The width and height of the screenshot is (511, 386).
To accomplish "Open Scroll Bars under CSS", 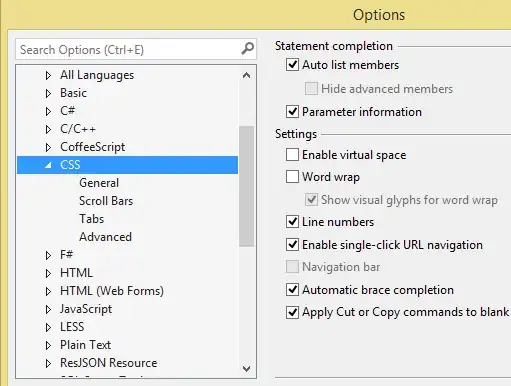I will (x=106, y=201).
